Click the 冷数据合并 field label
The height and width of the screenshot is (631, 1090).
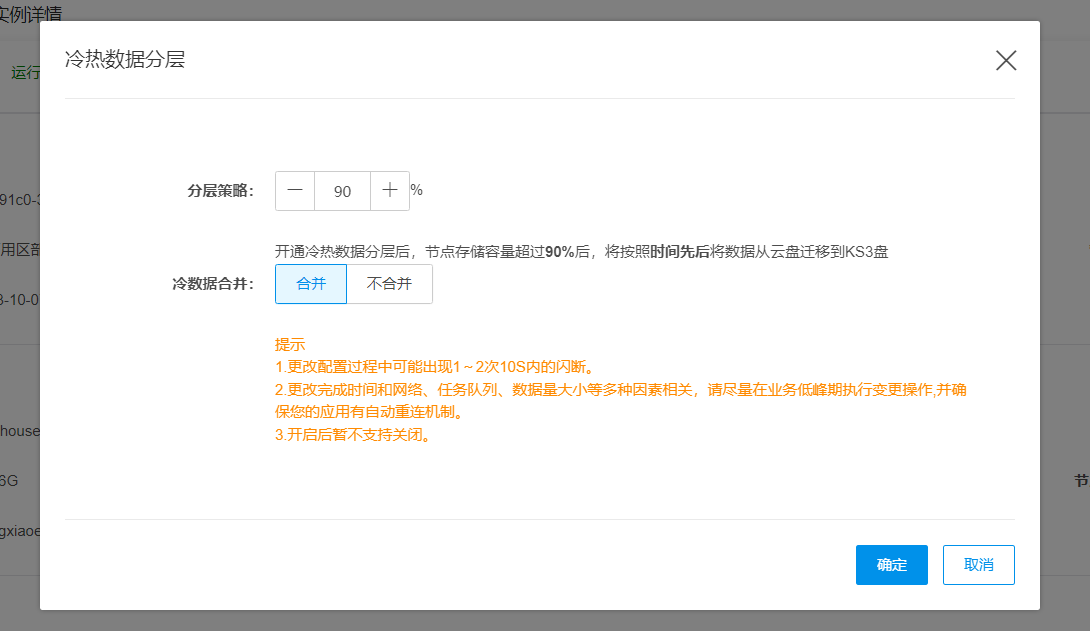point(213,284)
